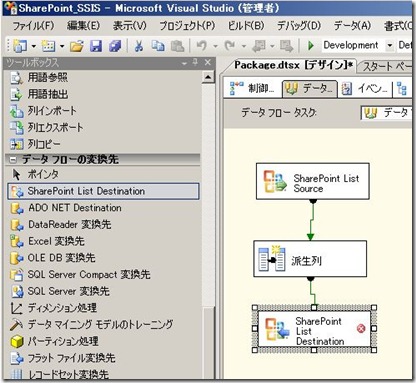The width and height of the screenshot is (416, 383).
Task: Click データ フローの変換先 section header text
Action: tap(70, 160)
